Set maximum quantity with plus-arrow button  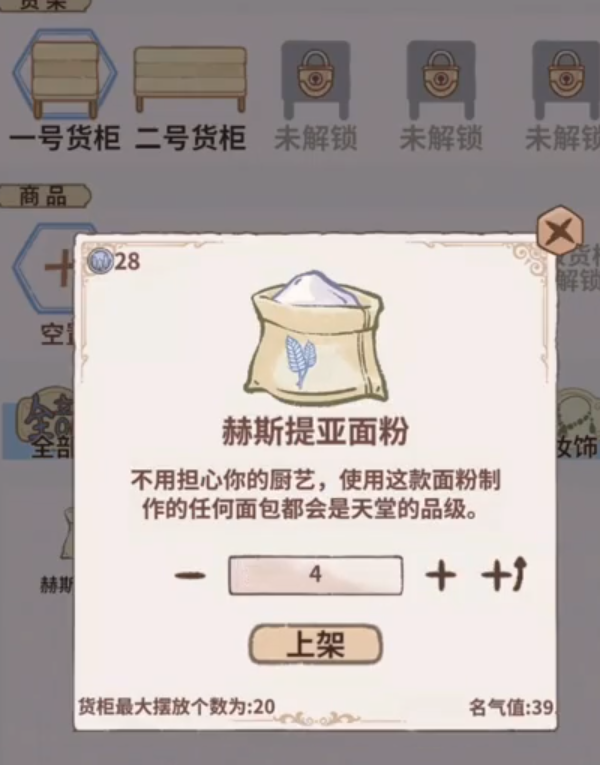pyautogui.click(x=504, y=575)
